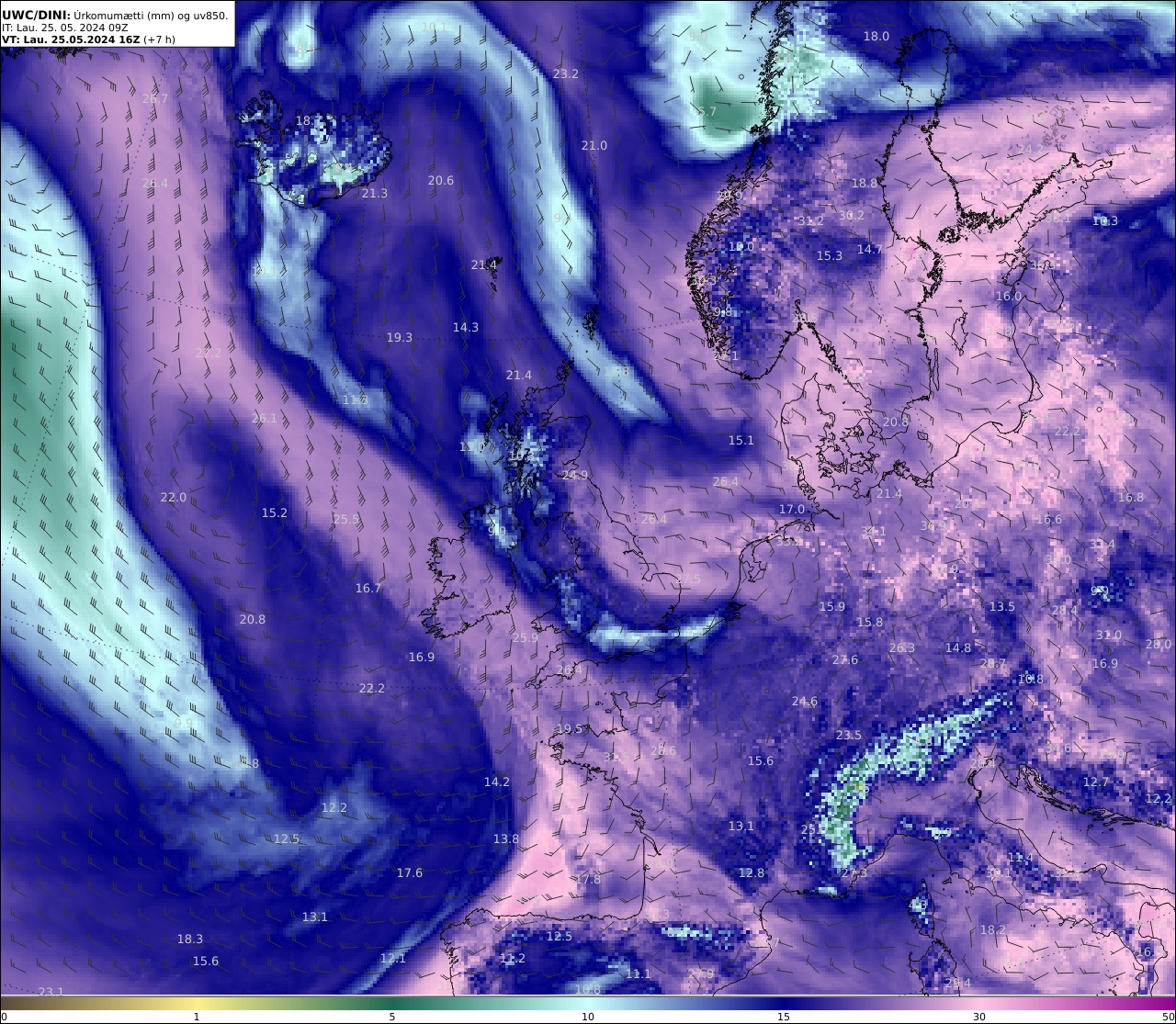The height and width of the screenshot is (1024, 1176).
Task: Click the 50 tick on the color scale
Action: tap(1169, 1016)
